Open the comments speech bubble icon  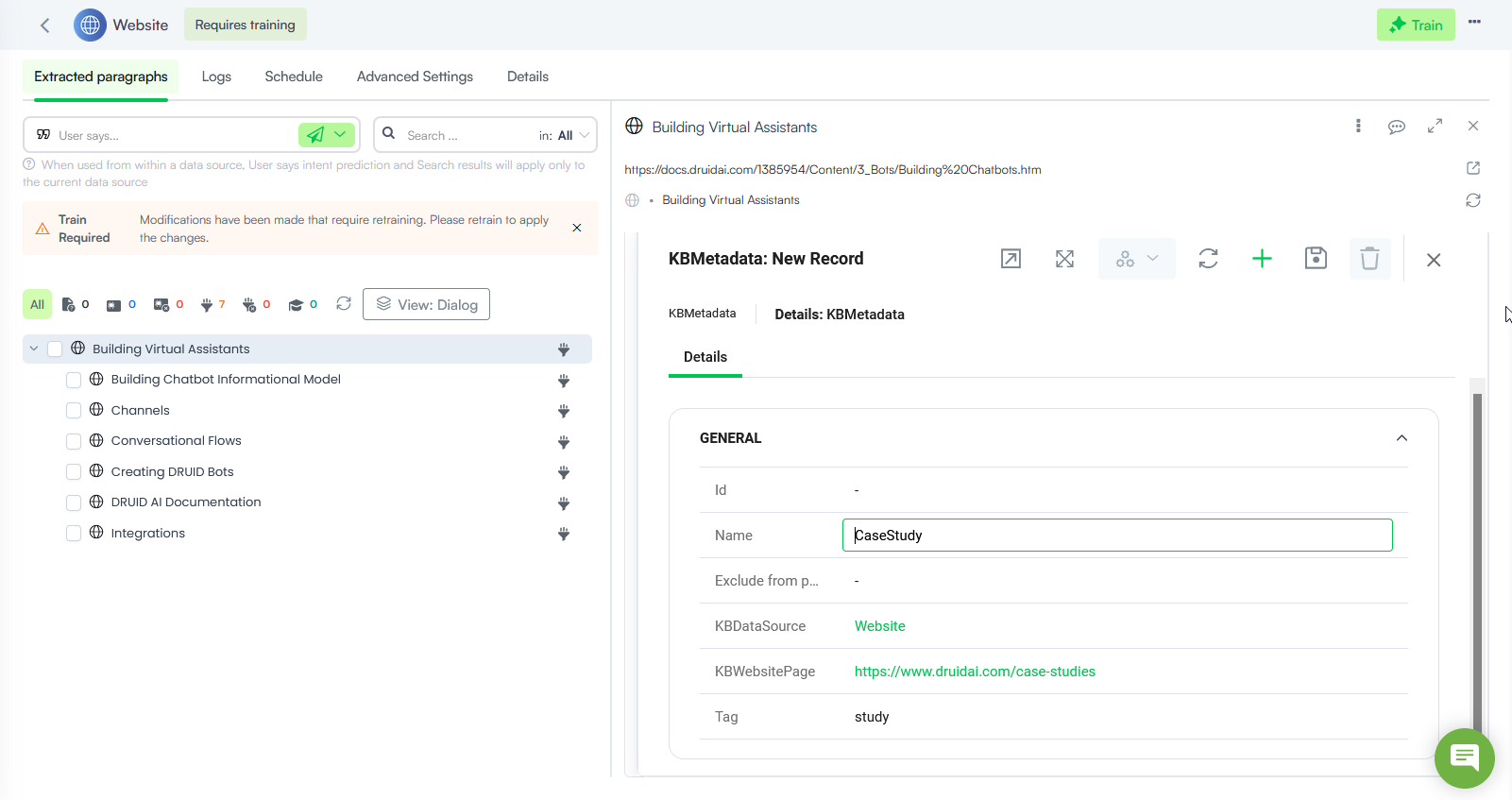[x=1397, y=127]
